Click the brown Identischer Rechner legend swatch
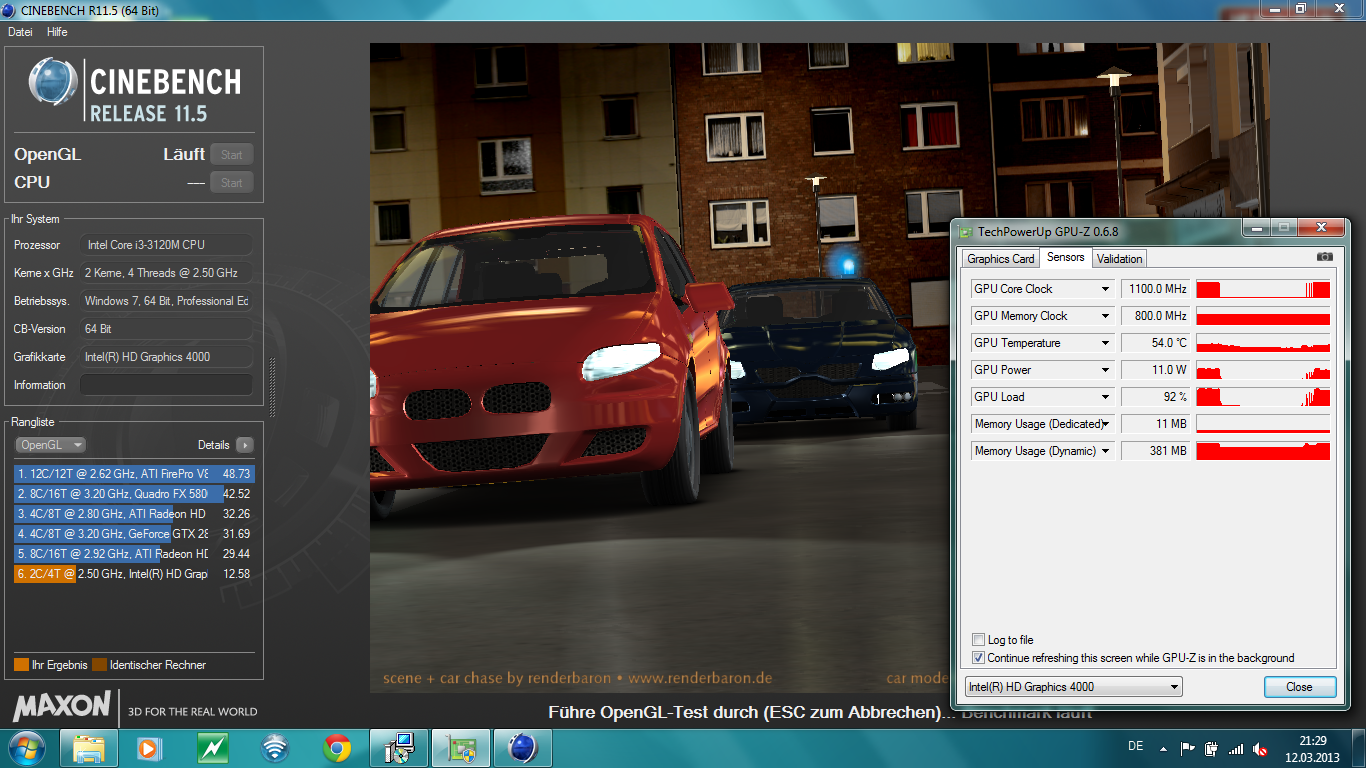 pos(99,665)
